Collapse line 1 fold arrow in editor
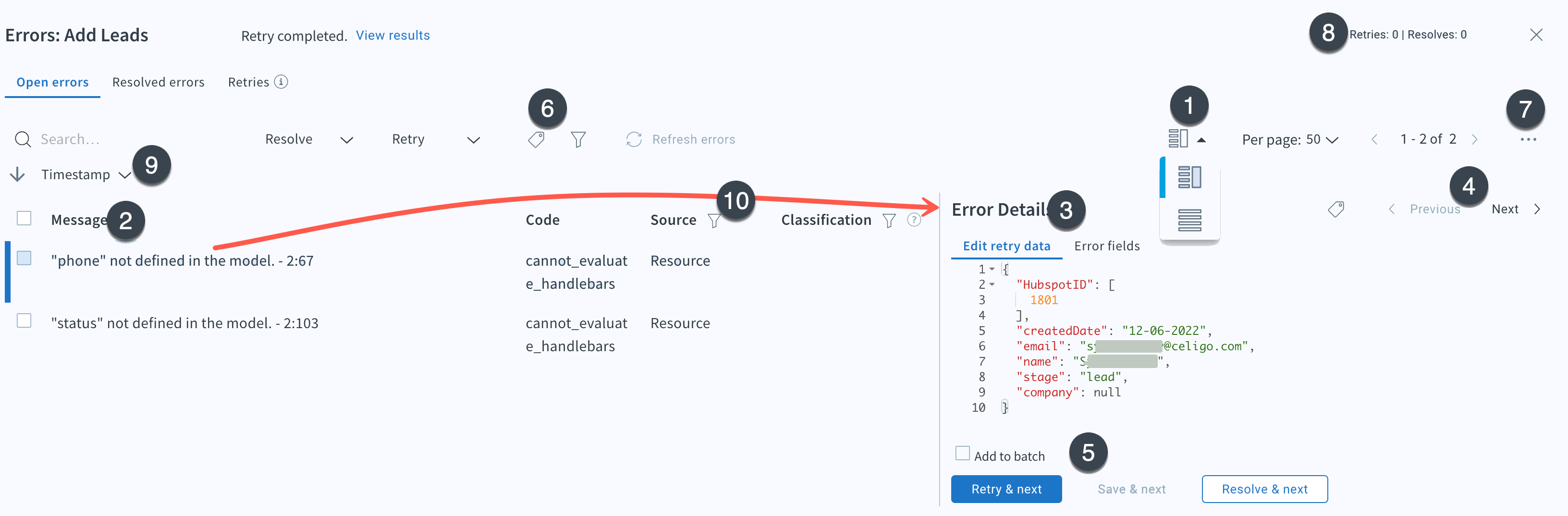1568x516 pixels. (x=992, y=269)
